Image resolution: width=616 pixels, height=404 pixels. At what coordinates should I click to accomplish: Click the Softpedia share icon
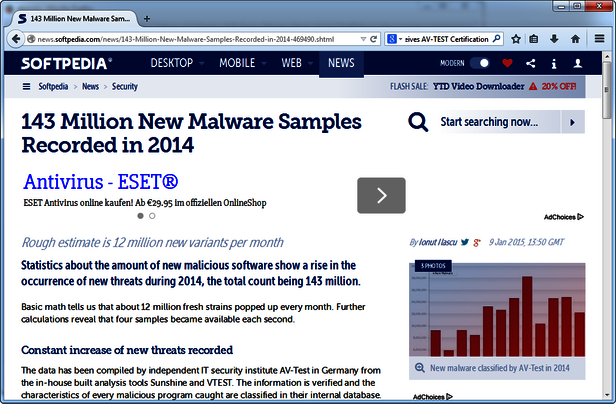pos(530,63)
